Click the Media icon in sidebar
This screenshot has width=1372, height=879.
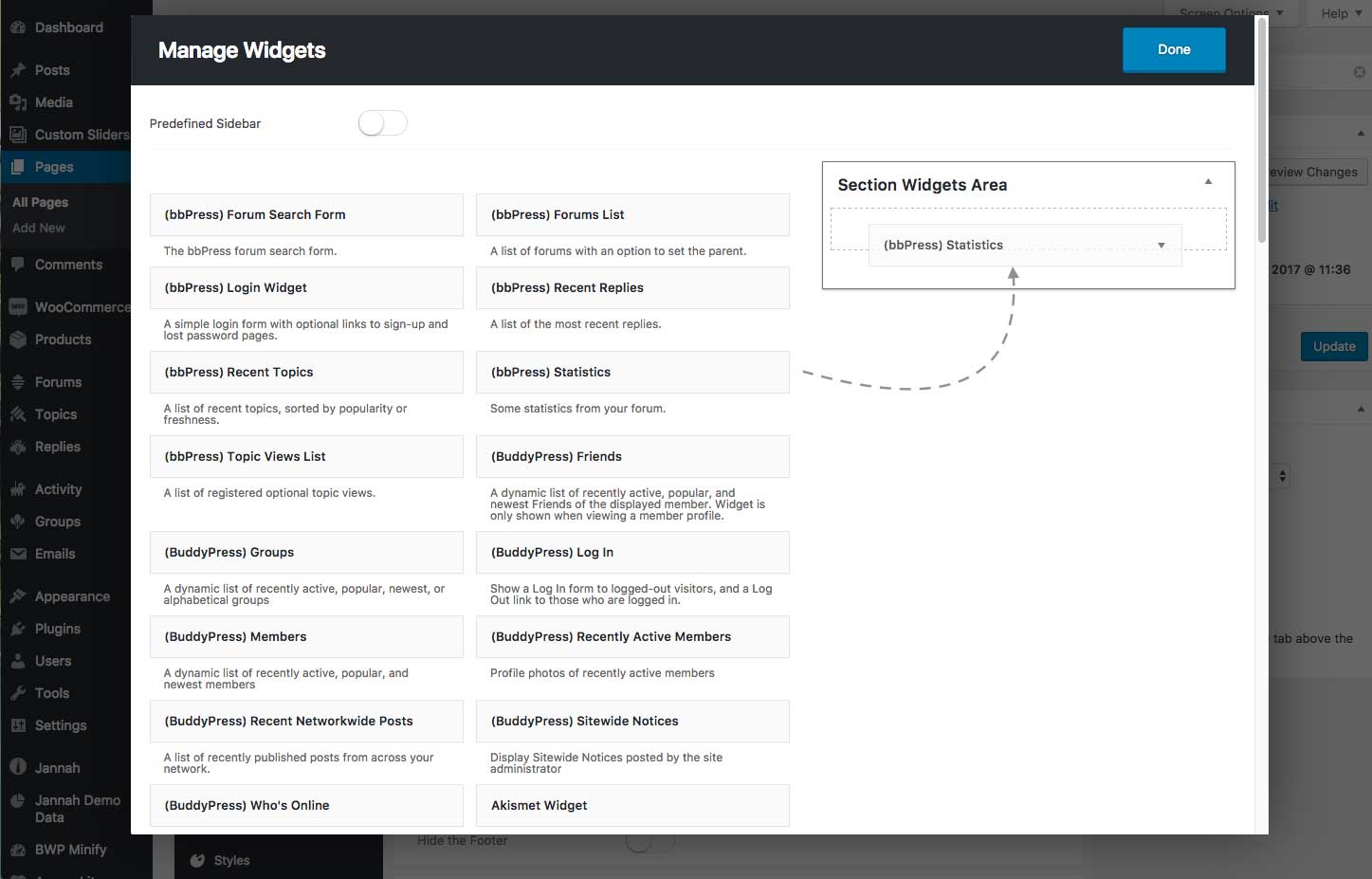[17, 102]
